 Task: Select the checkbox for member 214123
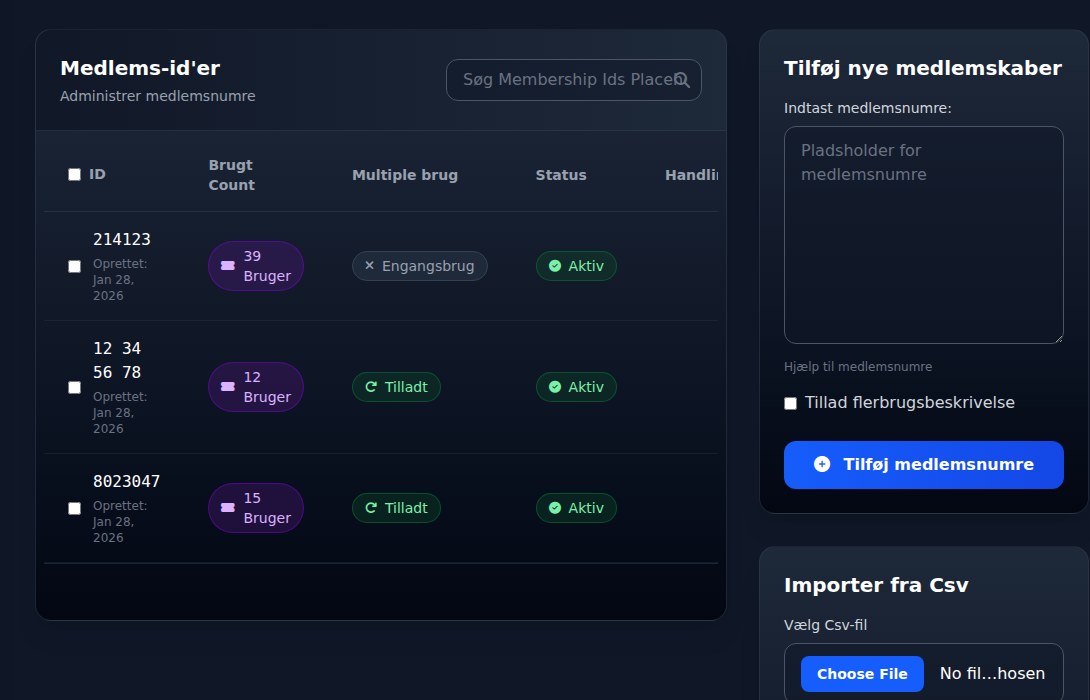74,266
